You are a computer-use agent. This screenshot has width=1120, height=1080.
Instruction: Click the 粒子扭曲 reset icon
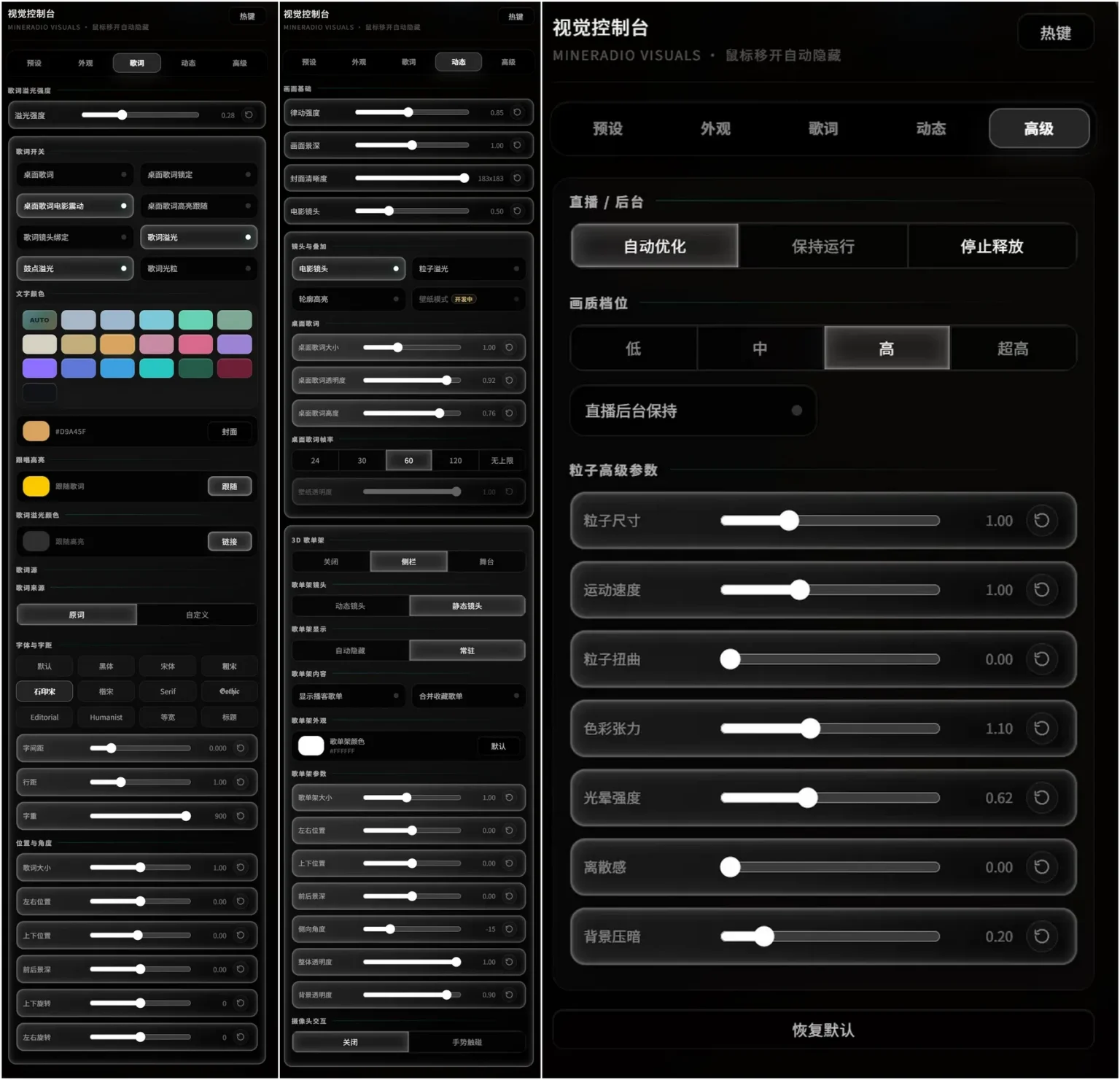click(1042, 659)
